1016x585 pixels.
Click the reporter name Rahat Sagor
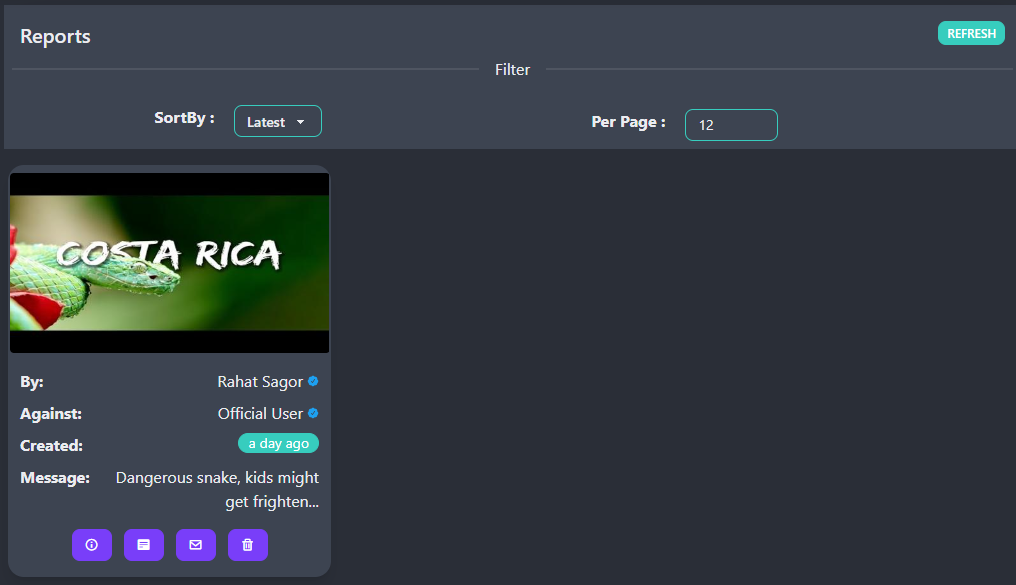tap(259, 382)
